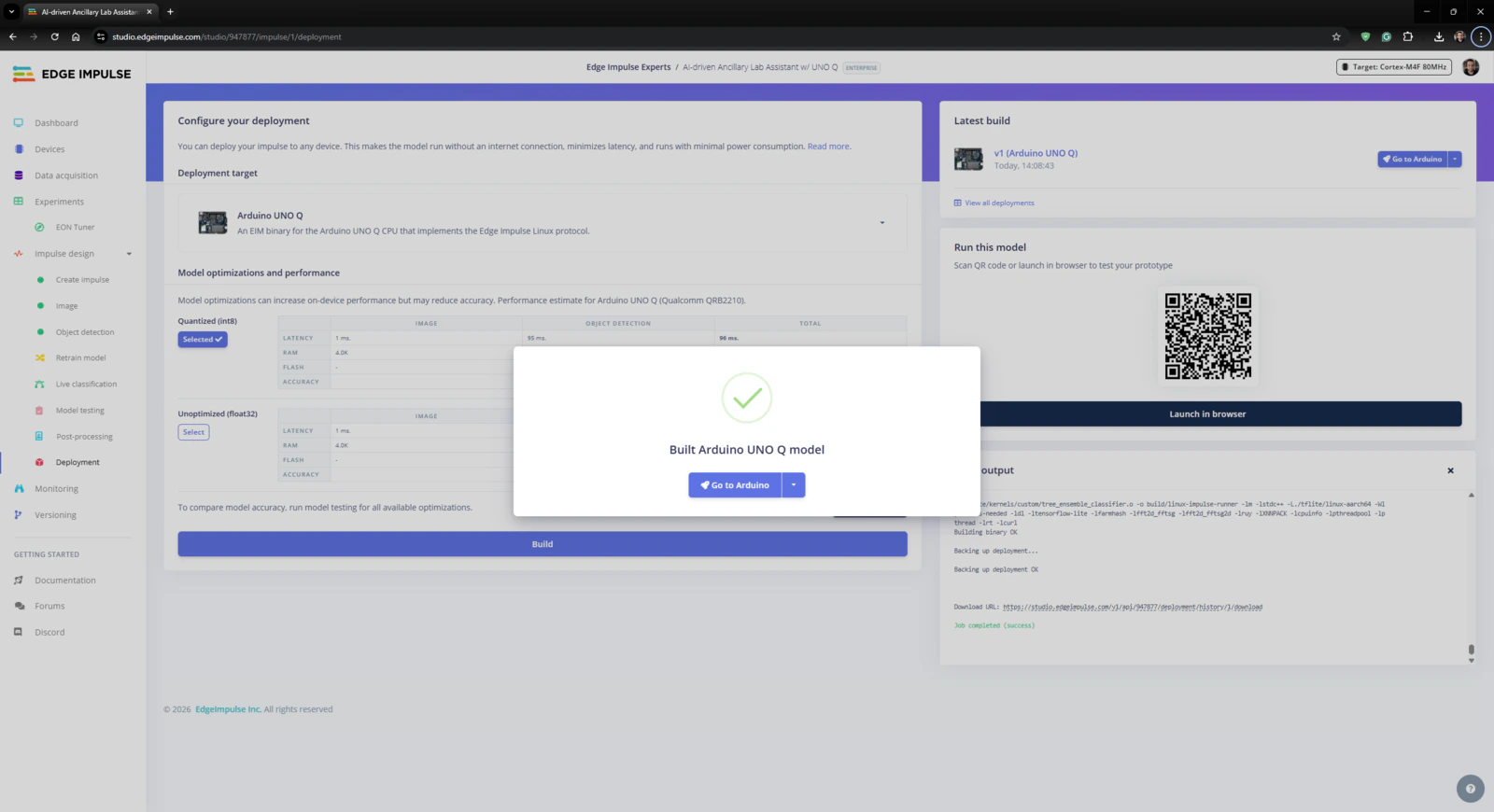This screenshot has width=1494, height=812.
Task: Choose Select for Unoptimized (float32)
Action: click(x=193, y=432)
